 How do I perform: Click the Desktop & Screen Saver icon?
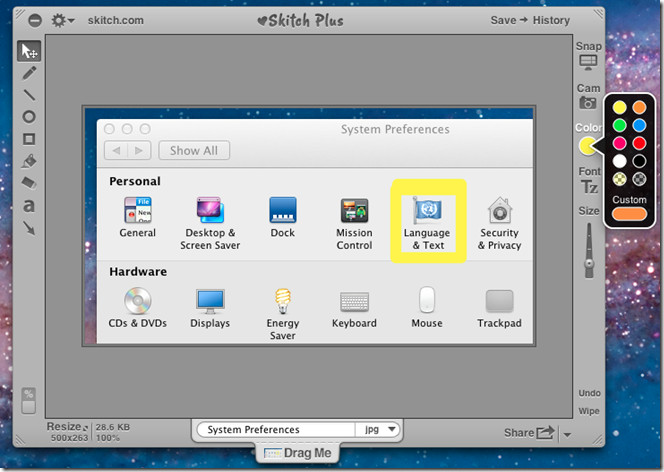210,210
